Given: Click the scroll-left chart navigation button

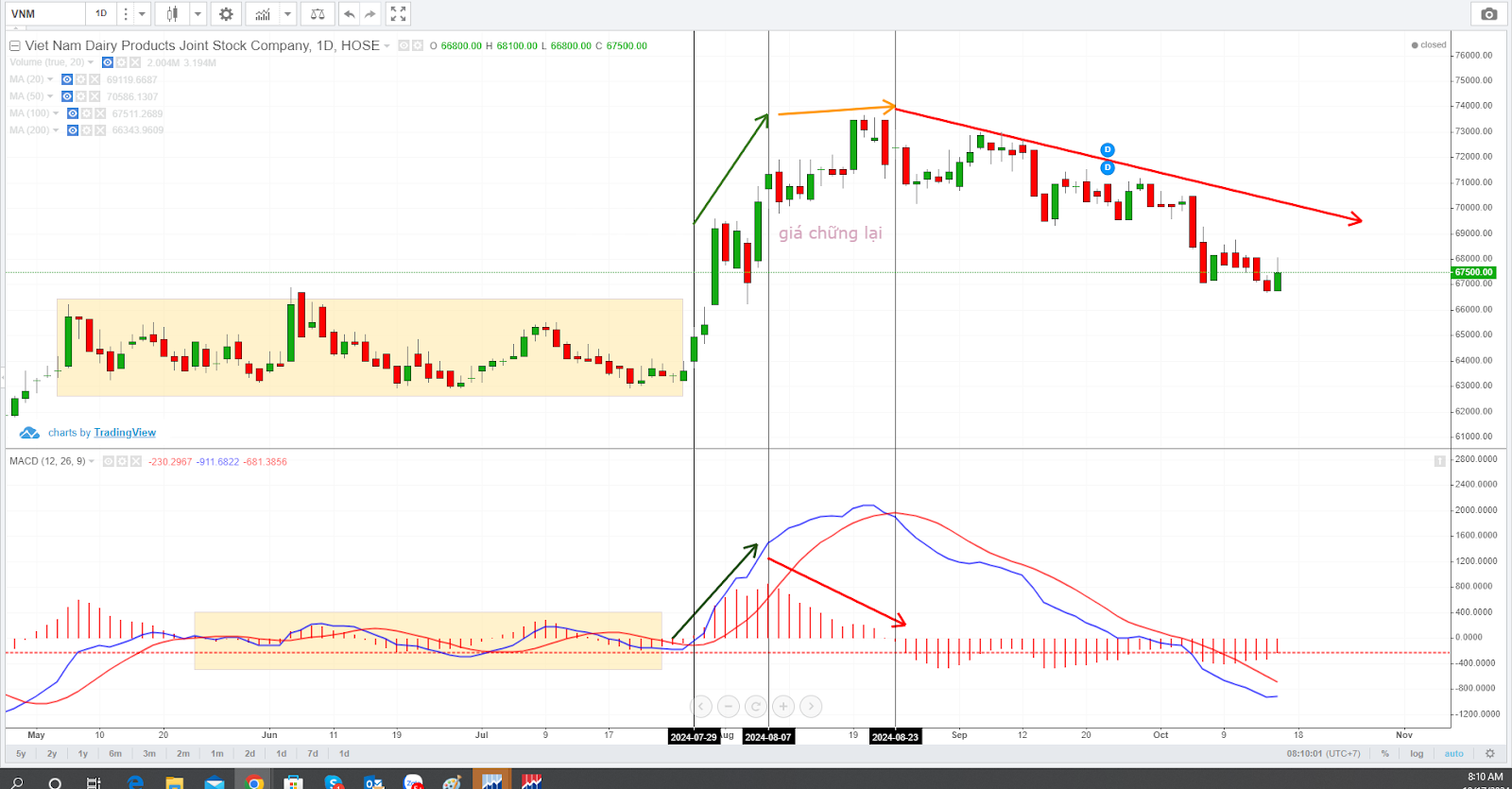Looking at the screenshot, I should (701, 706).
